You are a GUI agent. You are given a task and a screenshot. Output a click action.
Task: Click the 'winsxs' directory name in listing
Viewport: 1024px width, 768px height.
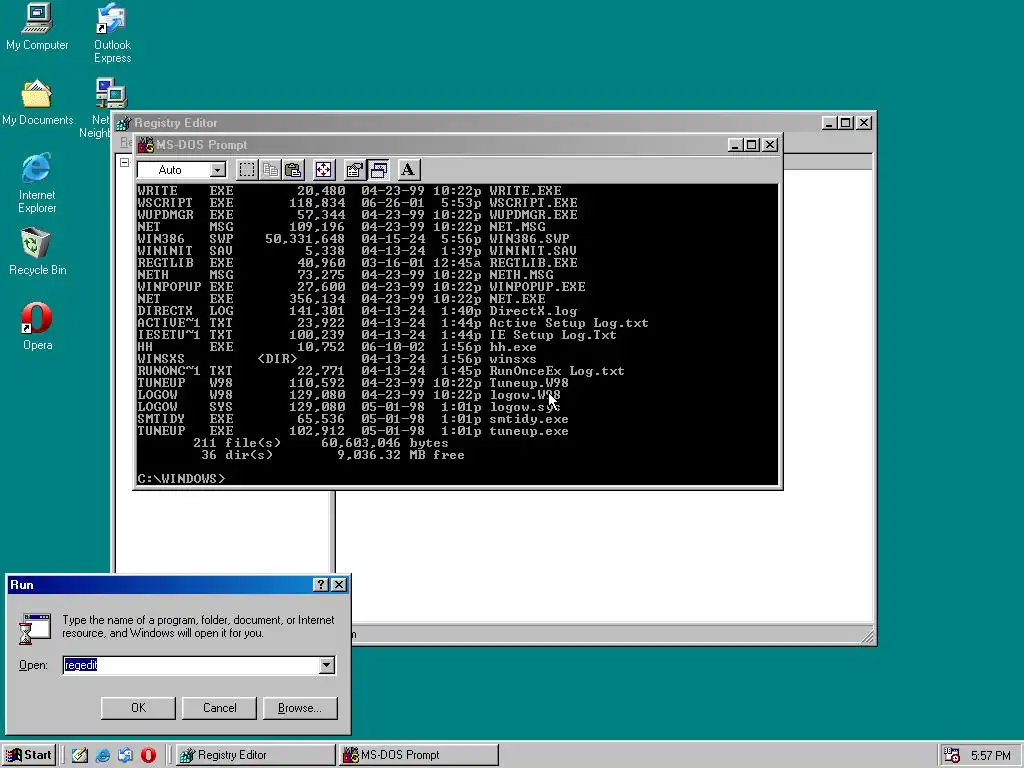point(513,359)
